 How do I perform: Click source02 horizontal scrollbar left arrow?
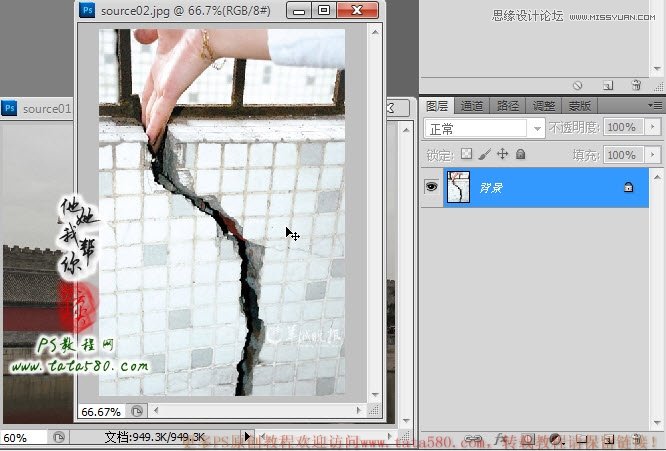point(156,410)
